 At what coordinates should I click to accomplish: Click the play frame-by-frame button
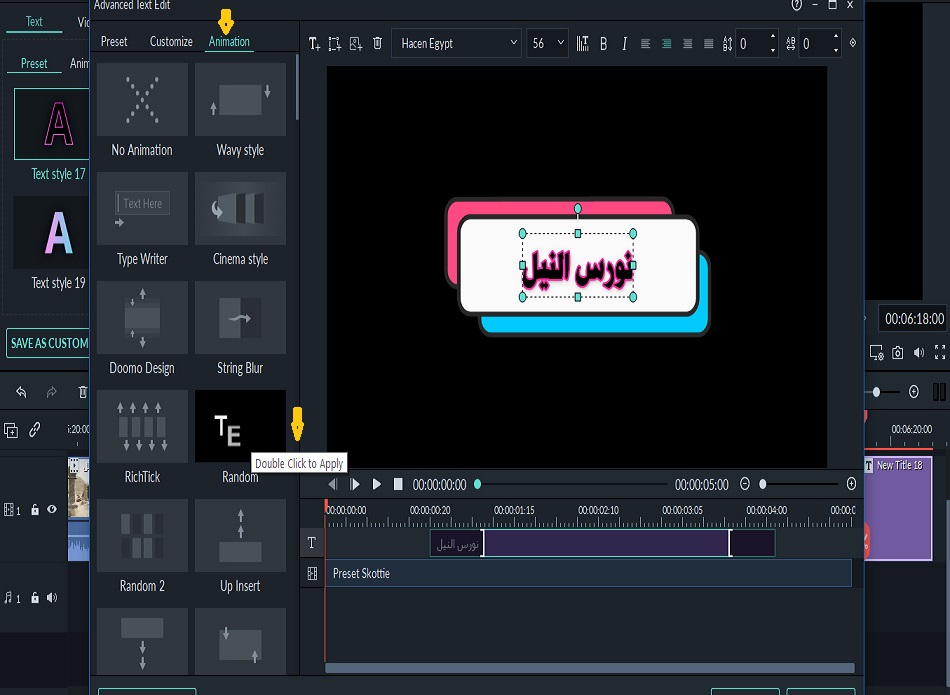[355, 484]
